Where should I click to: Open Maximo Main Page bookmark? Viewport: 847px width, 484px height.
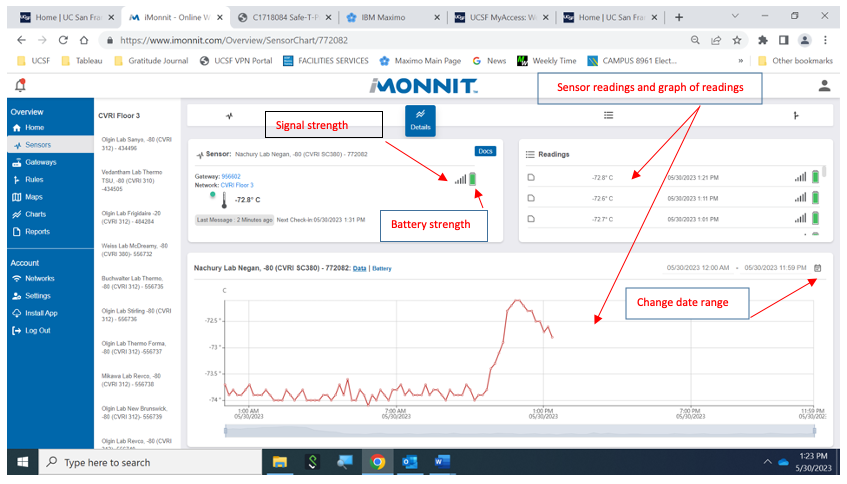tap(420, 60)
